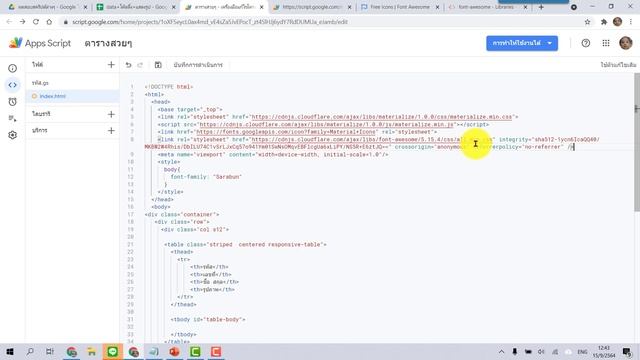
Task: Open the Triggers alarm clock icon
Action: [x=13, y=102]
